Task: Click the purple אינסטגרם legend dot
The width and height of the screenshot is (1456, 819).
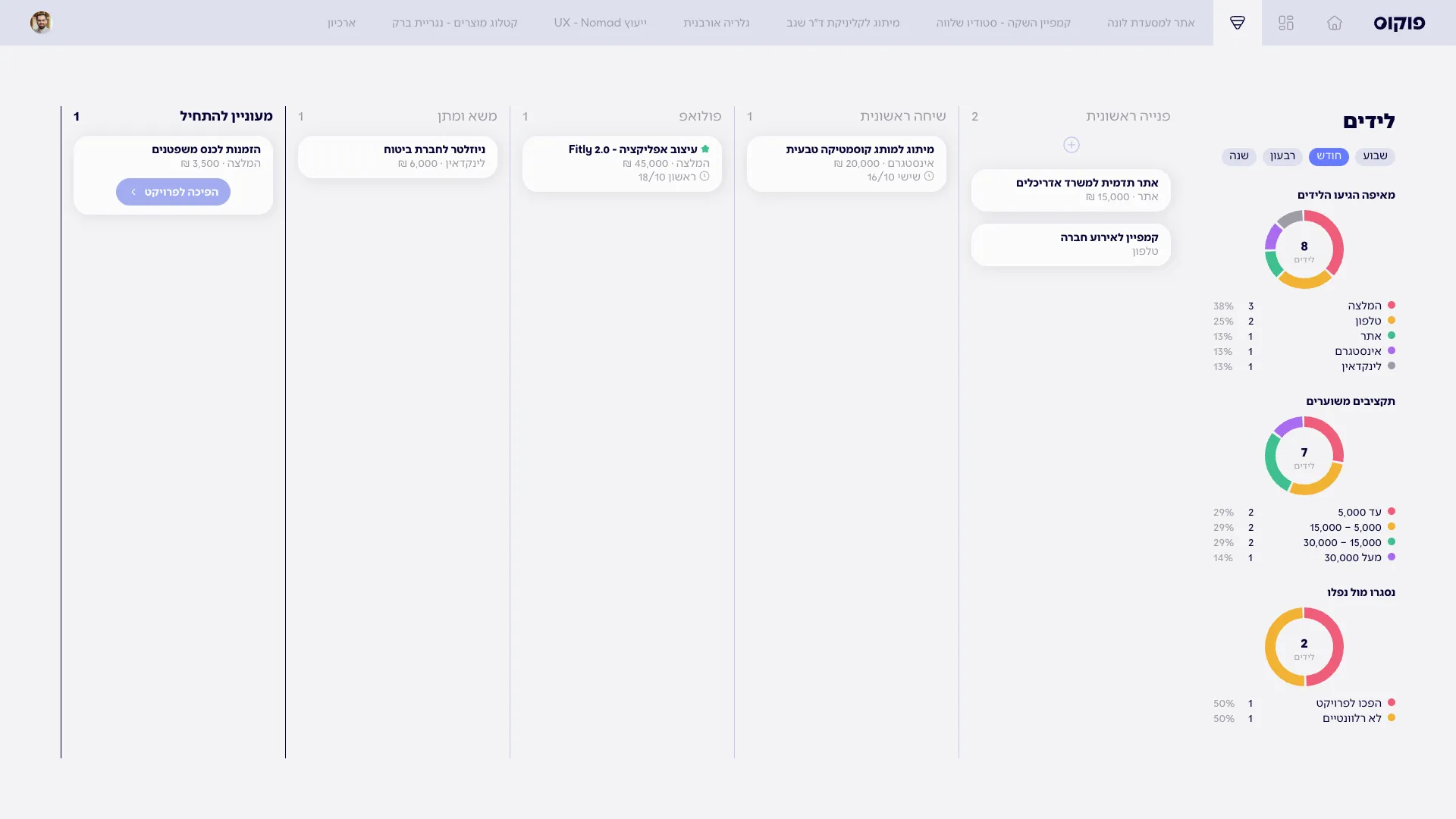Action: 1391,350
